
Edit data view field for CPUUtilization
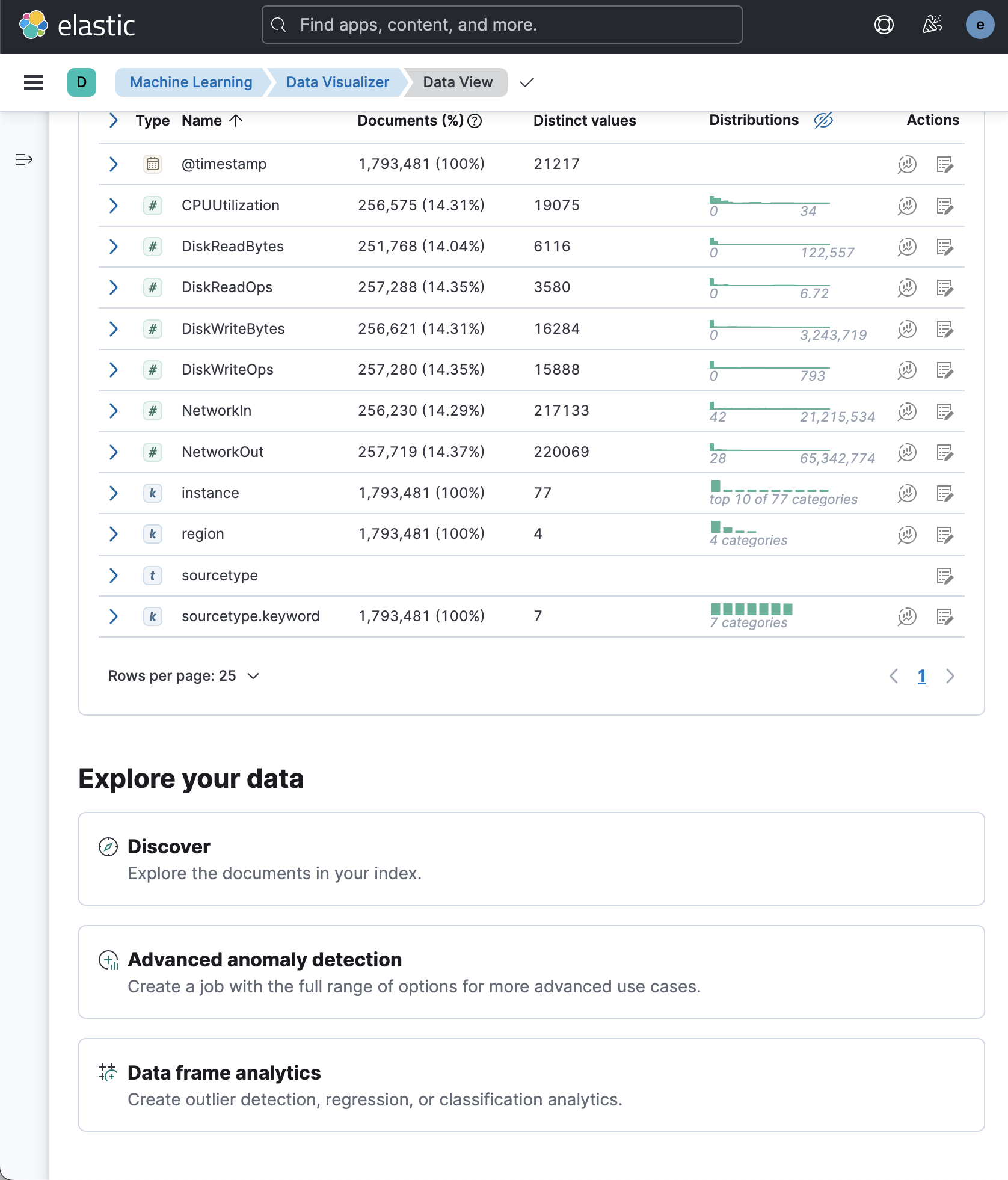click(x=945, y=206)
